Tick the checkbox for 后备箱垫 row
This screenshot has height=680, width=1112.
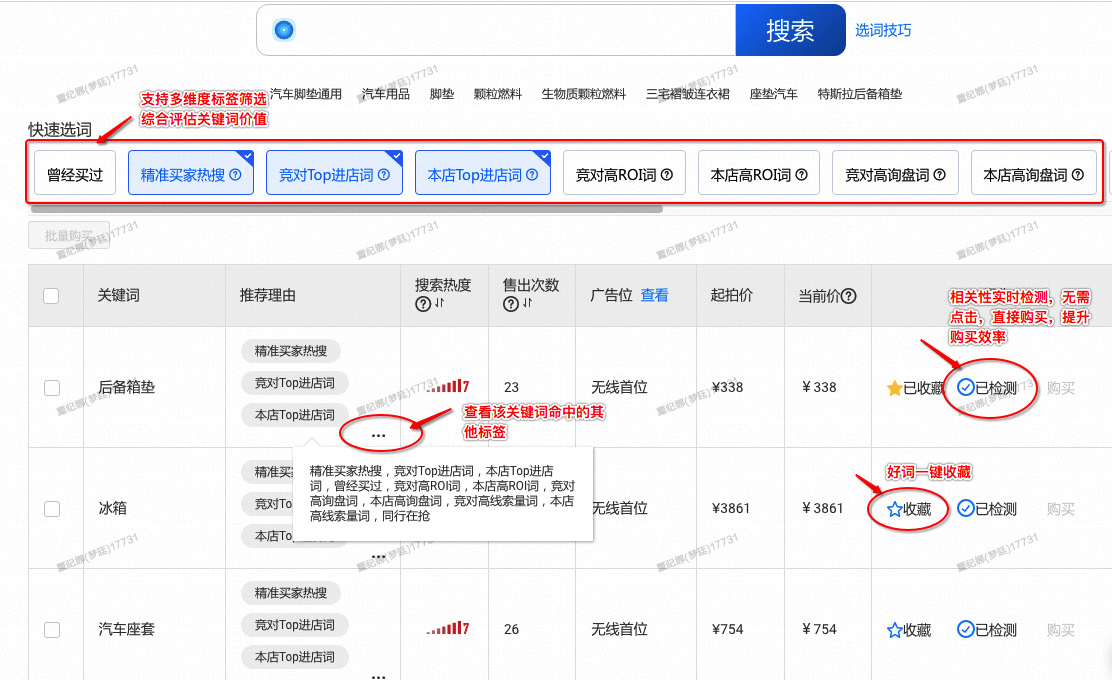(x=52, y=388)
